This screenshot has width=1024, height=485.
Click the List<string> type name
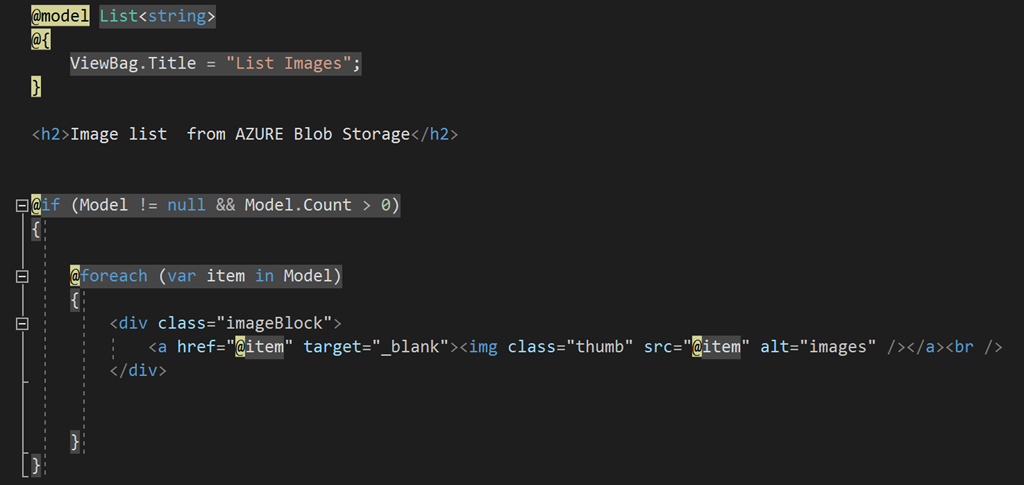click(157, 17)
